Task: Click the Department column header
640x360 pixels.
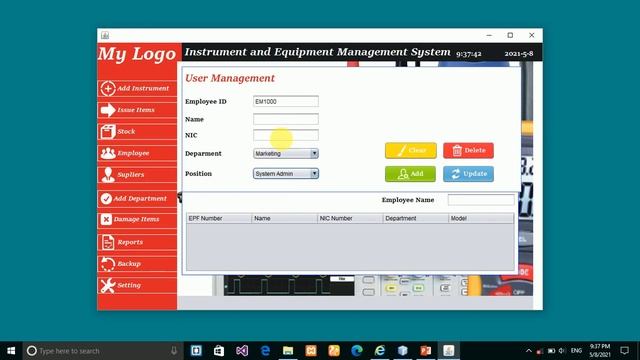Action: tap(416, 218)
